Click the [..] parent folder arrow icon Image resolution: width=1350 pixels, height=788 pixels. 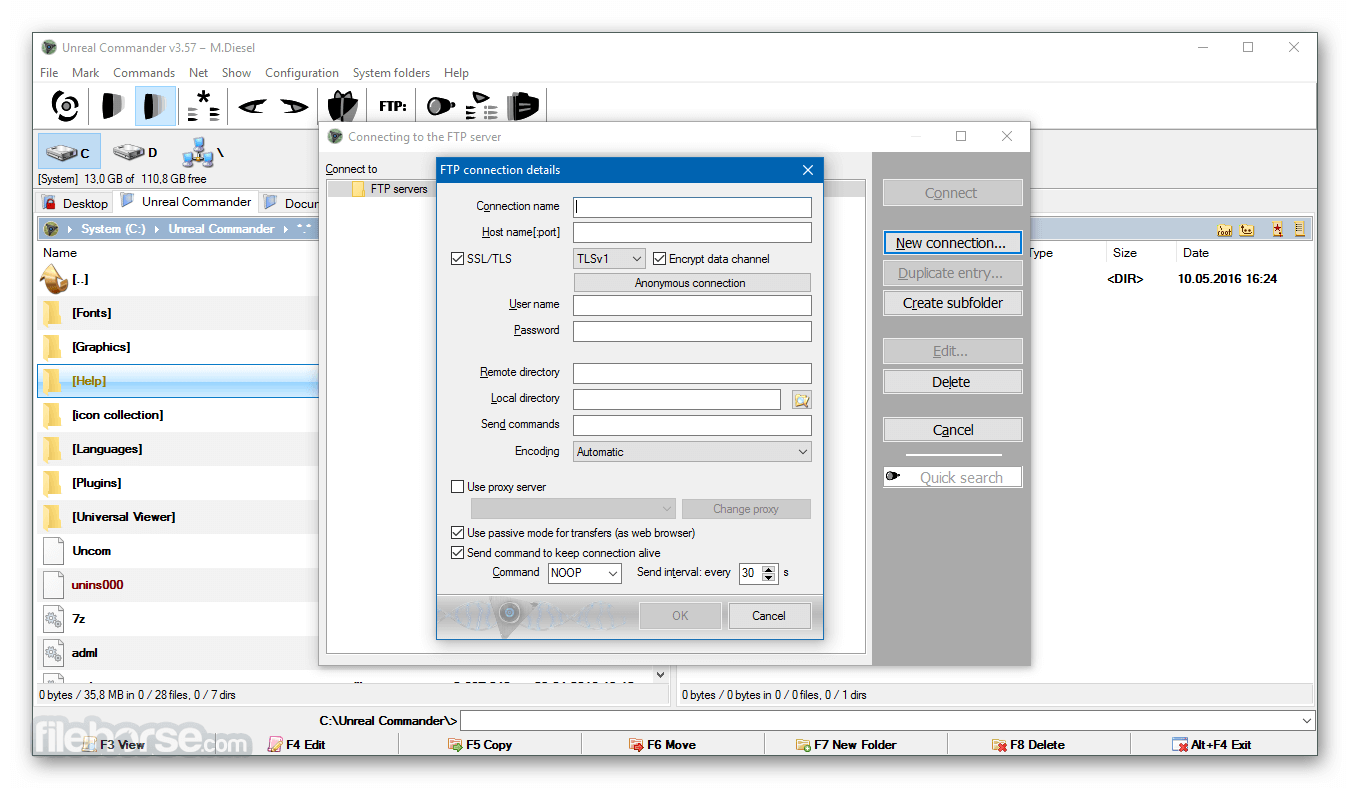pos(53,279)
